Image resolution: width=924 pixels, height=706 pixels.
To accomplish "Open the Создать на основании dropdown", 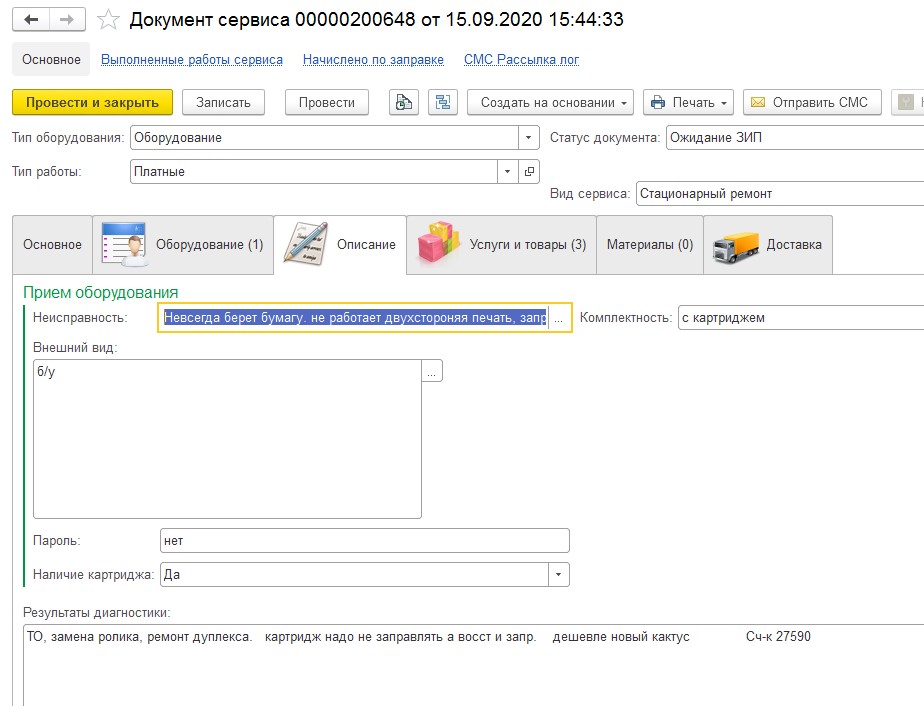I will pos(550,103).
